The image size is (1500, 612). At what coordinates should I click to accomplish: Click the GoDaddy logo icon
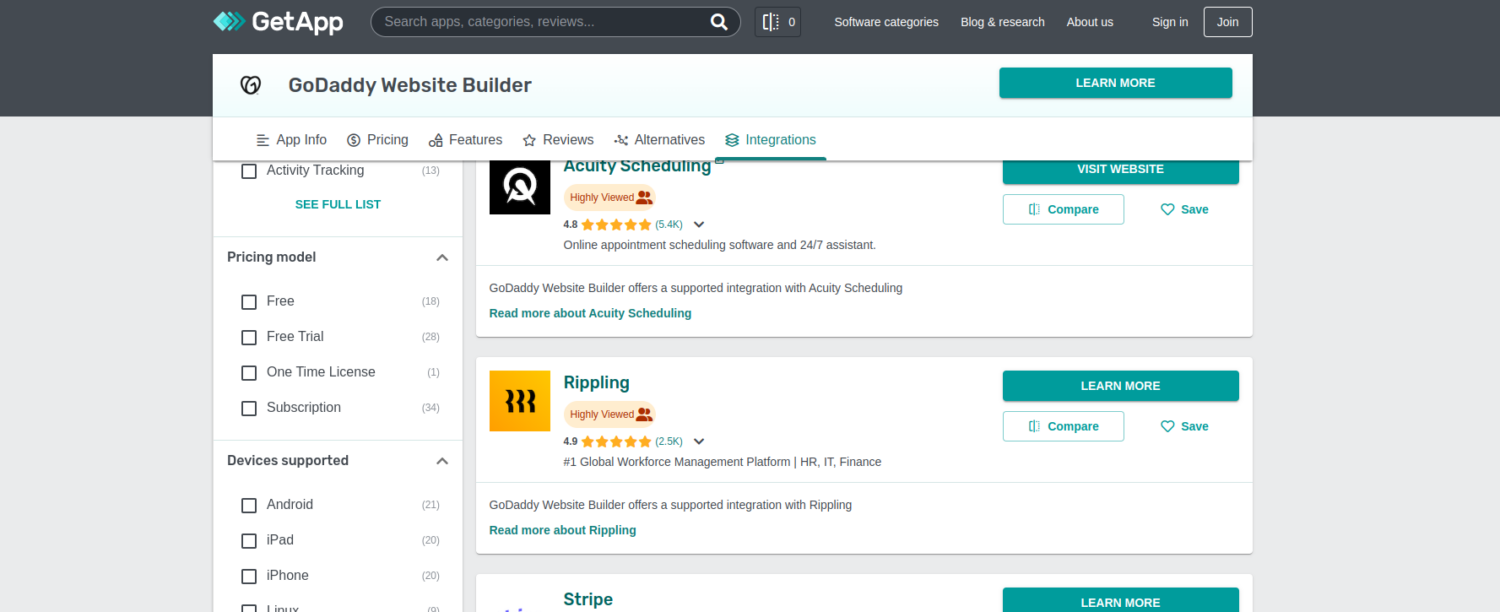click(x=251, y=85)
